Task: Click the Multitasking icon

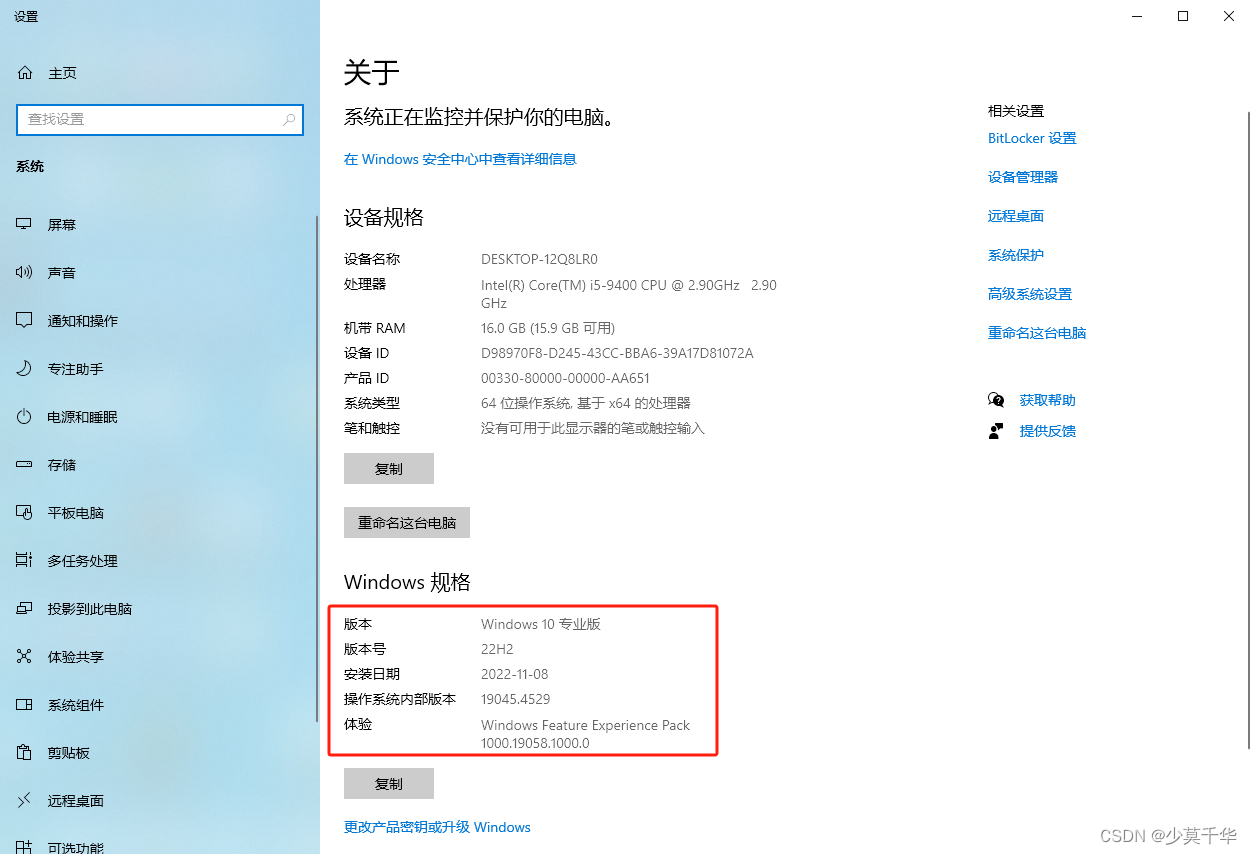Action: [25, 561]
